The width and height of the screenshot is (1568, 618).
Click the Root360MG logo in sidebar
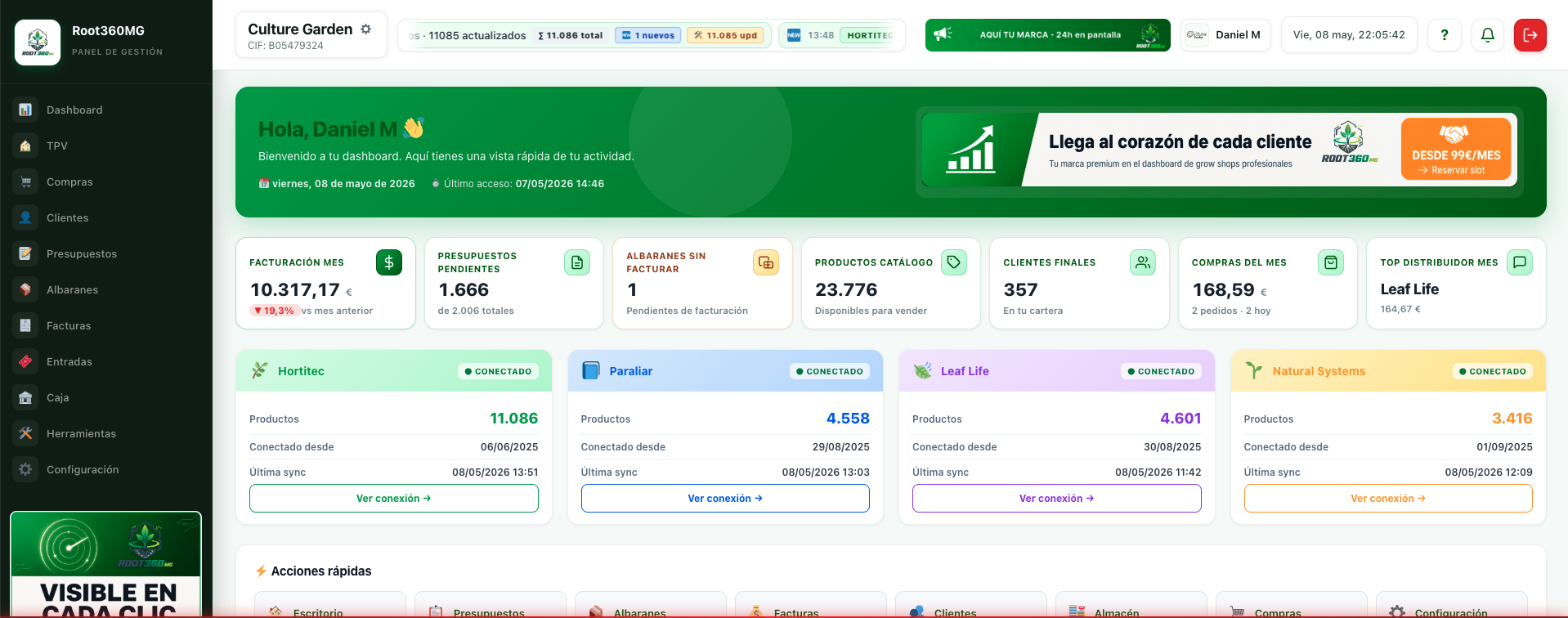click(x=38, y=42)
